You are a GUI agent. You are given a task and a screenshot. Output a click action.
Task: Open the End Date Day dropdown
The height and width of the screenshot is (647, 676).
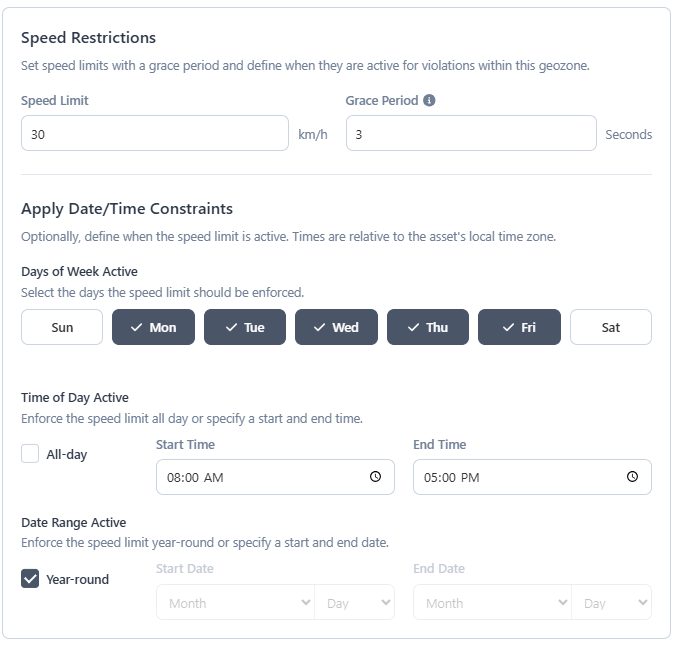pyautogui.click(x=611, y=602)
